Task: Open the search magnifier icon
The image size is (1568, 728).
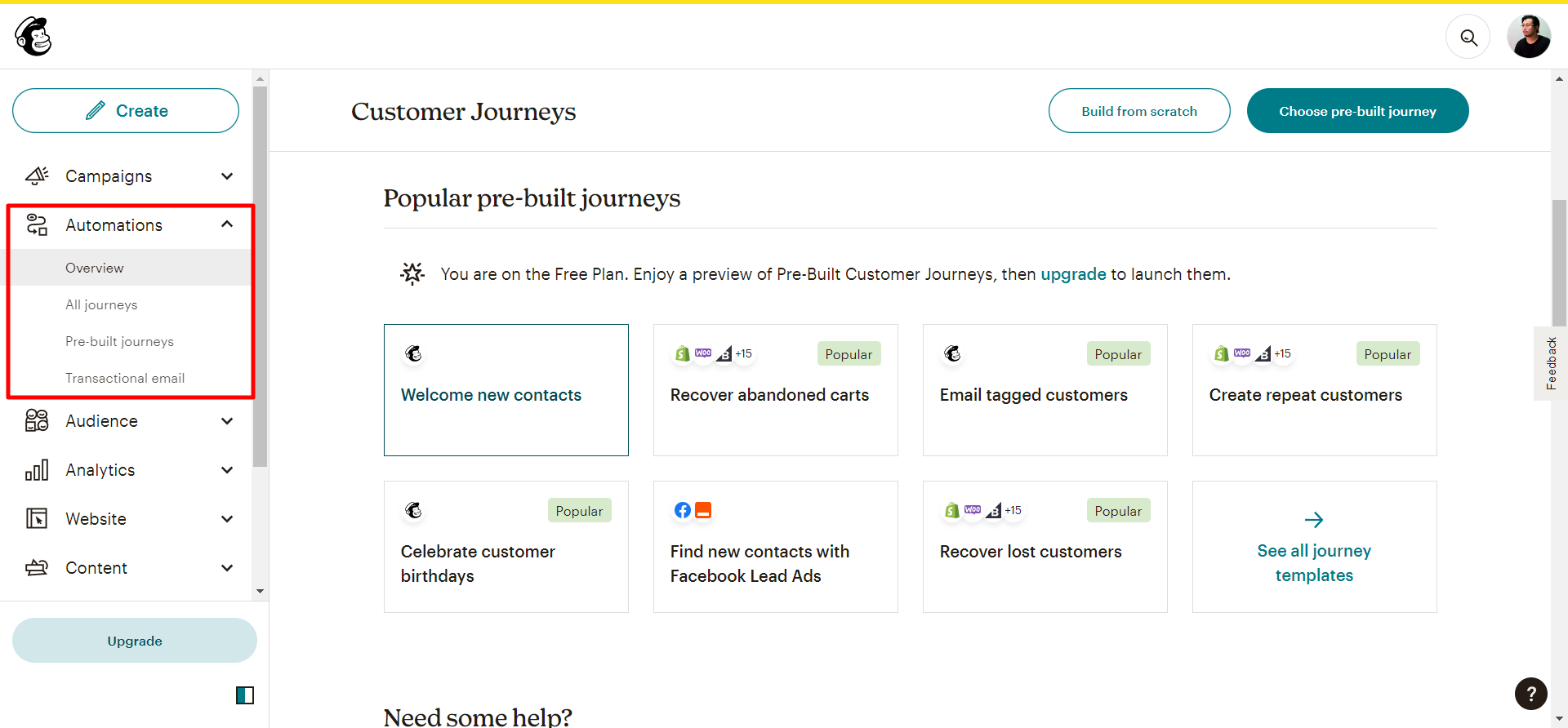Action: [x=1468, y=38]
